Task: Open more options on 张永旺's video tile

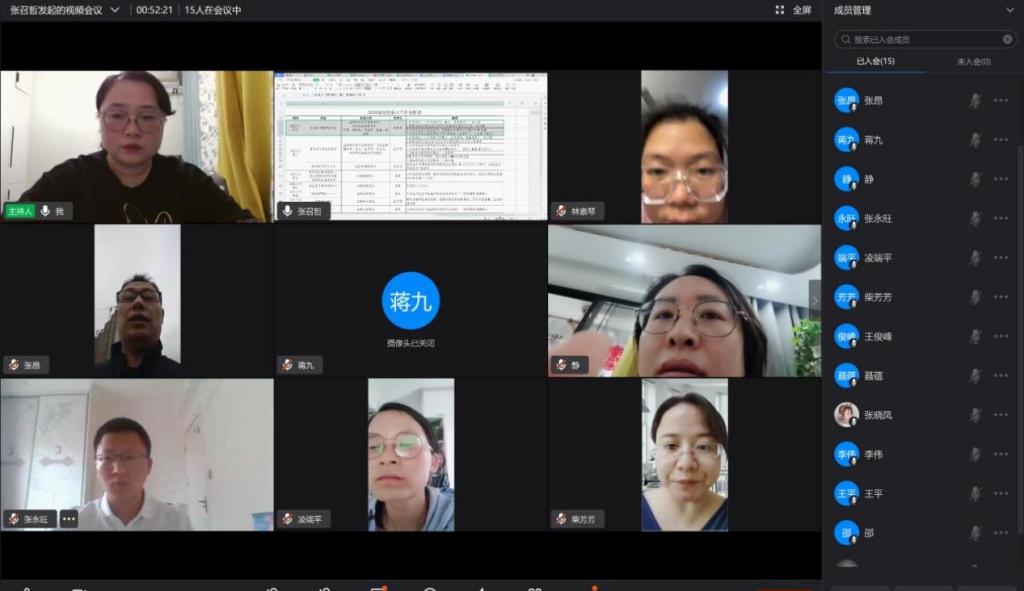Action: [x=68, y=518]
